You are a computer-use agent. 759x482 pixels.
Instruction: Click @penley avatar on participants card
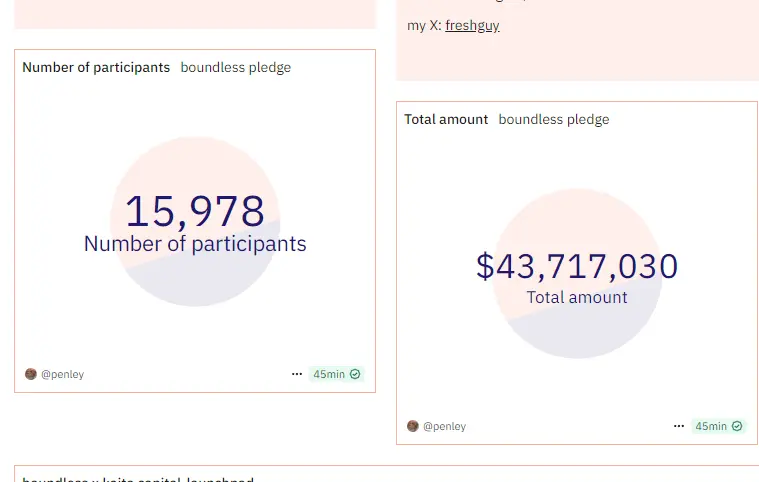(x=31, y=374)
